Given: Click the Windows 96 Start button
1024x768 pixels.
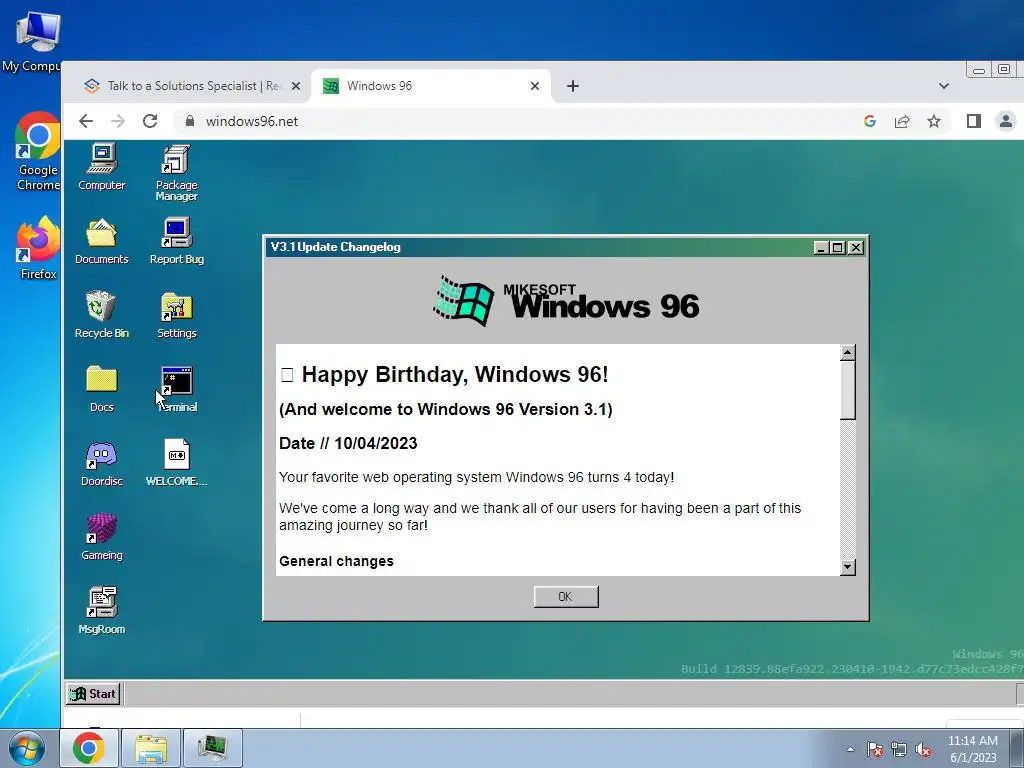Looking at the screenshot, I should (x=93, y=694).
